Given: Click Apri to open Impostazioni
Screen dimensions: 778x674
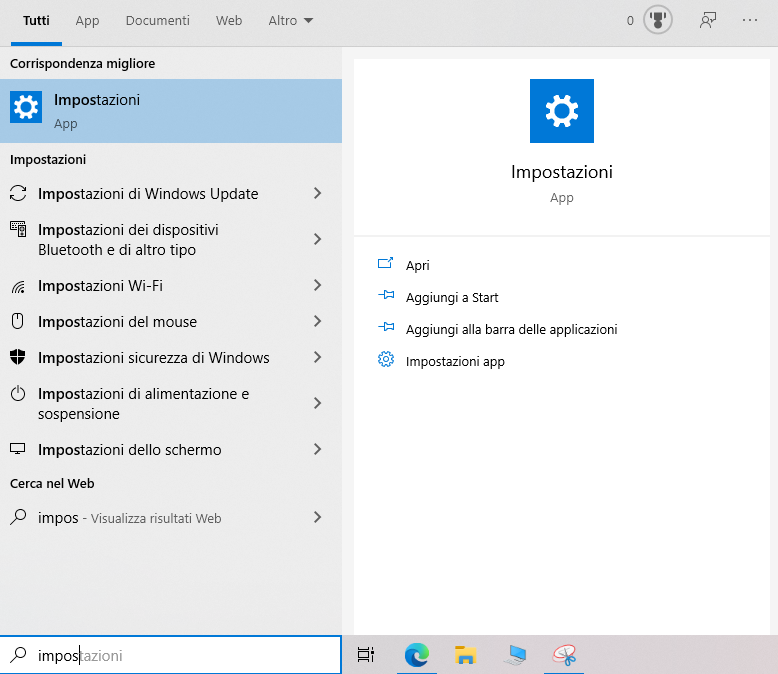Looking at the screenshot, I should pyautogui.click(x=417, y=265).
